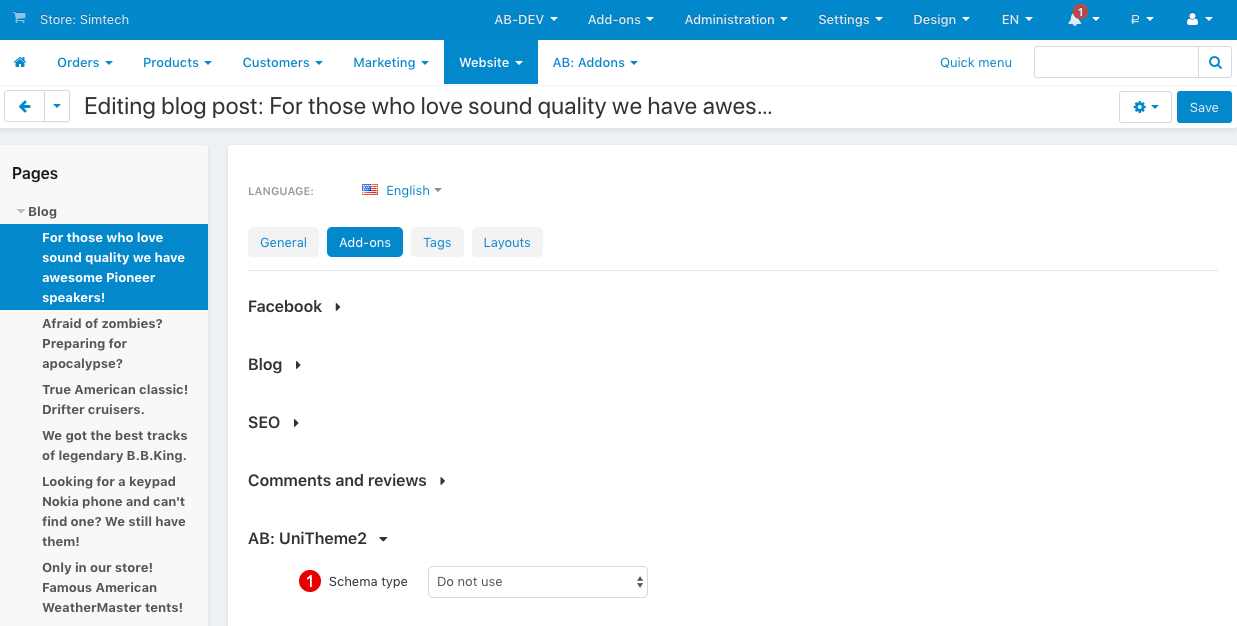Collapse the AB: UniTheme2 section
1237x626 pixels.
[317, 538]
